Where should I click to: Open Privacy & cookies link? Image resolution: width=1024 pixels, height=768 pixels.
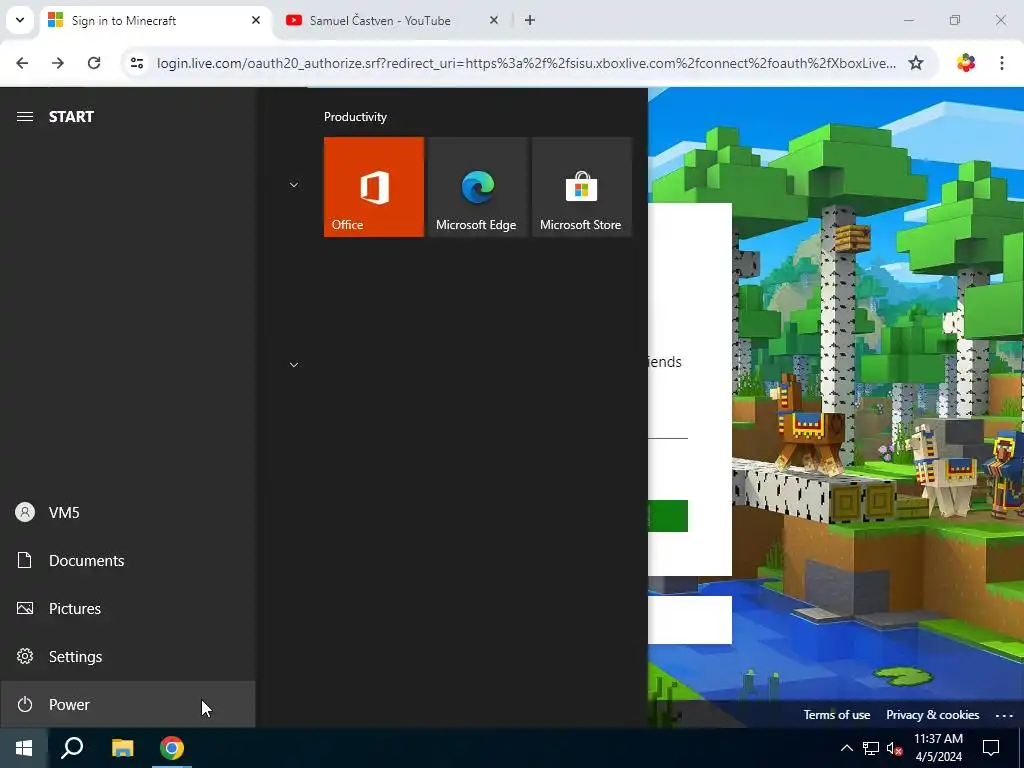point(933,714)
